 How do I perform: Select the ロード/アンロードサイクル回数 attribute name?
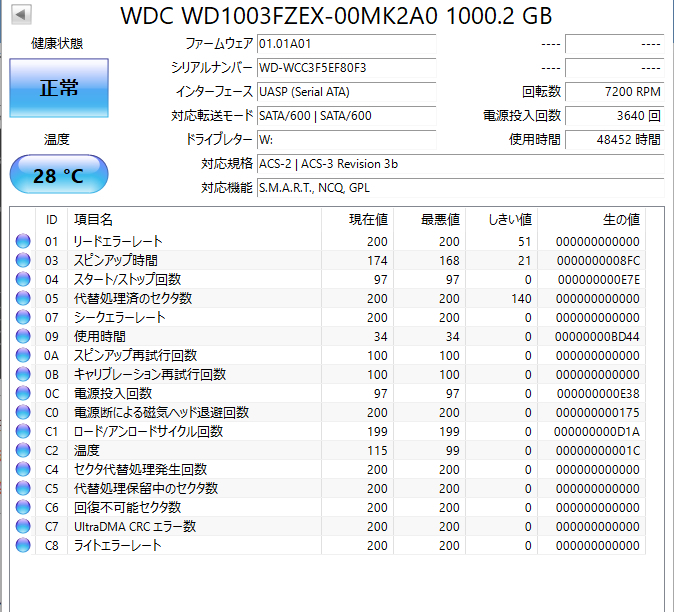point(148,431)
